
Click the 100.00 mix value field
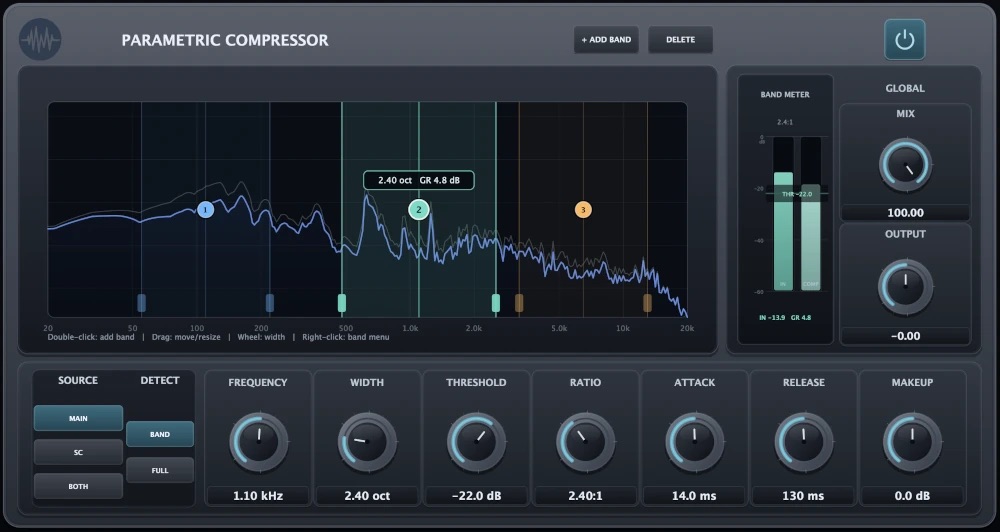coord(906,212)
